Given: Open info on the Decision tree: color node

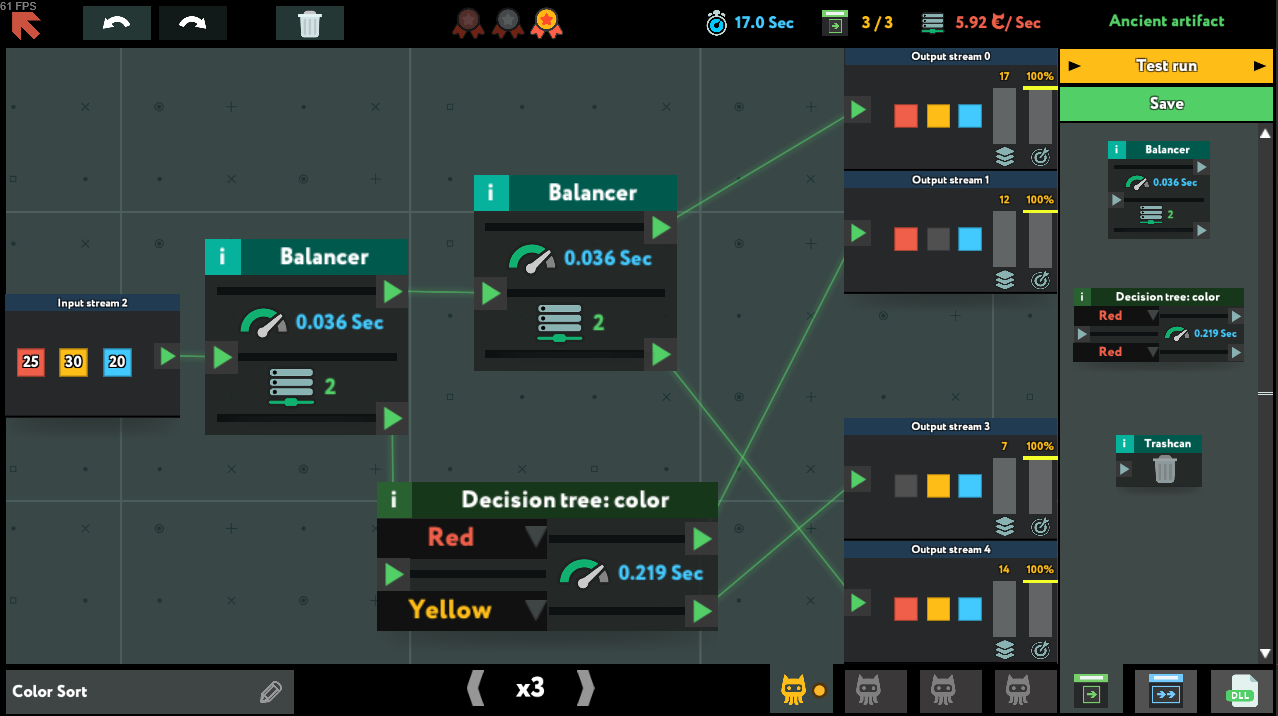Looking at the screenshot, I should [394, 500].
